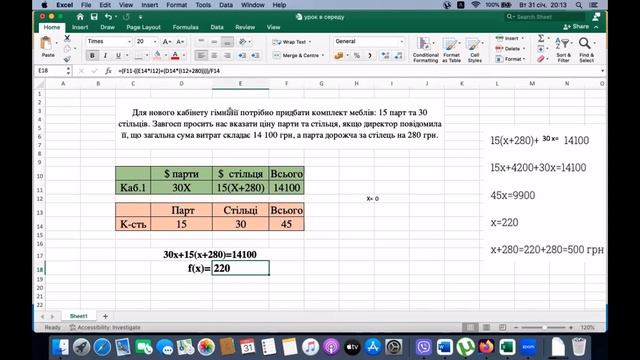The image size is (640, 360).
Task: Toggle middle vertical alignment
Action: (214, 42)
